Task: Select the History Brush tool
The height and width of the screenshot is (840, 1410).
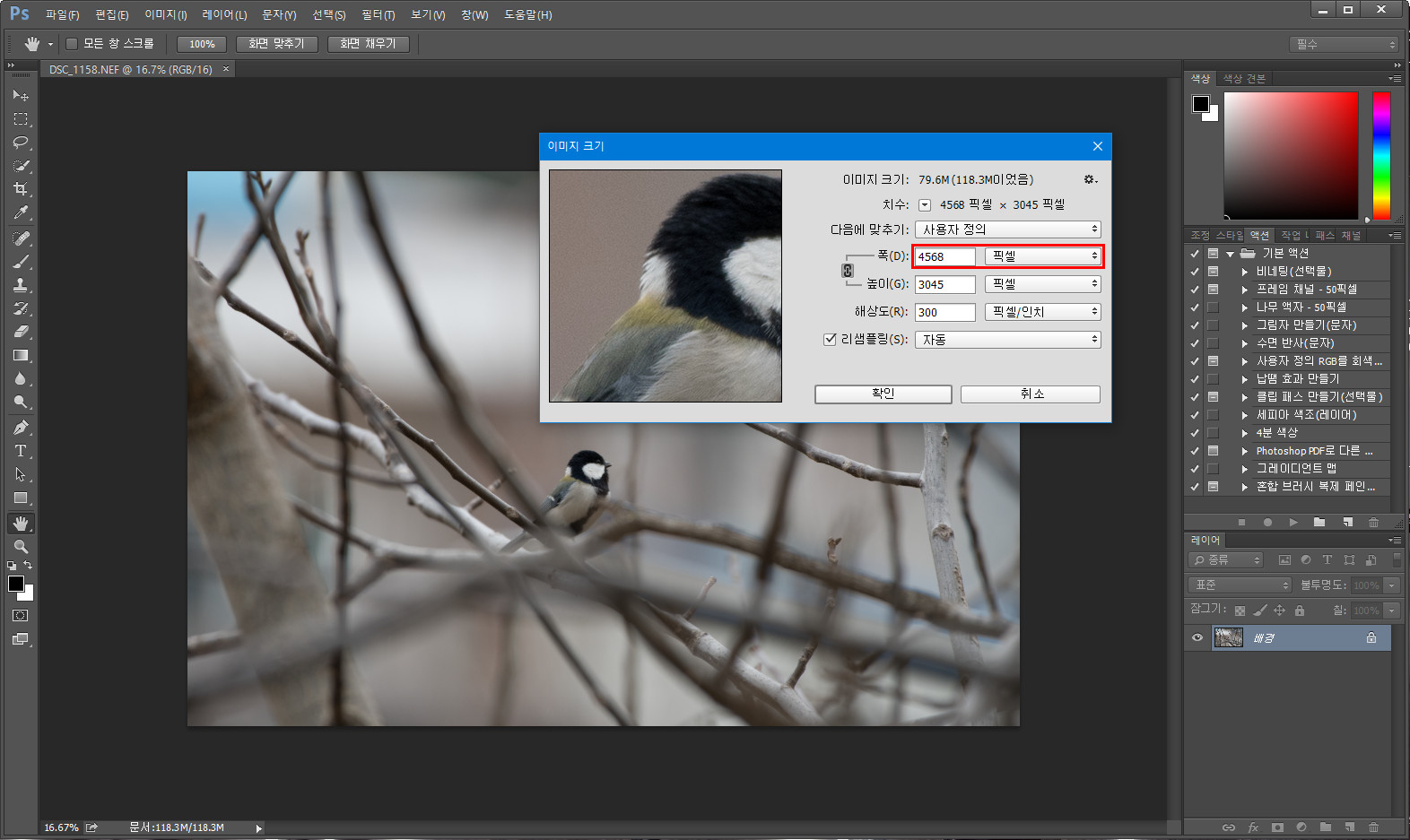Action: click(21, 308)
